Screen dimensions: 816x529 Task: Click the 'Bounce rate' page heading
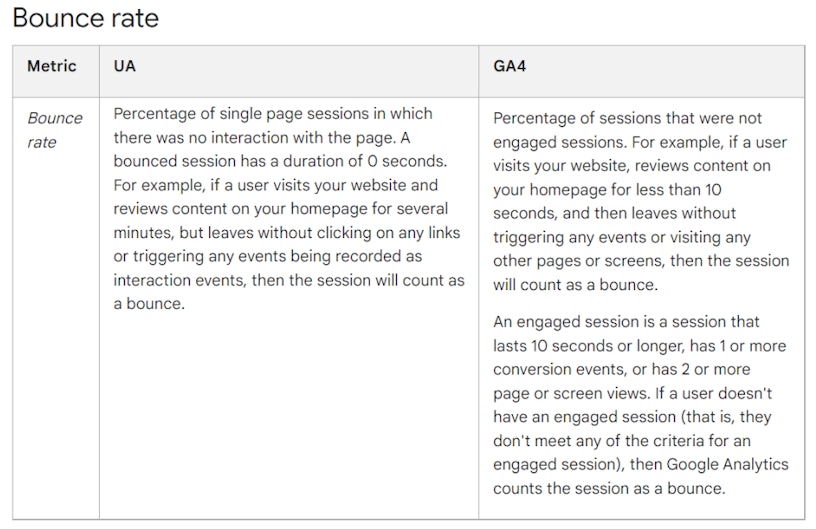[86, 18]
